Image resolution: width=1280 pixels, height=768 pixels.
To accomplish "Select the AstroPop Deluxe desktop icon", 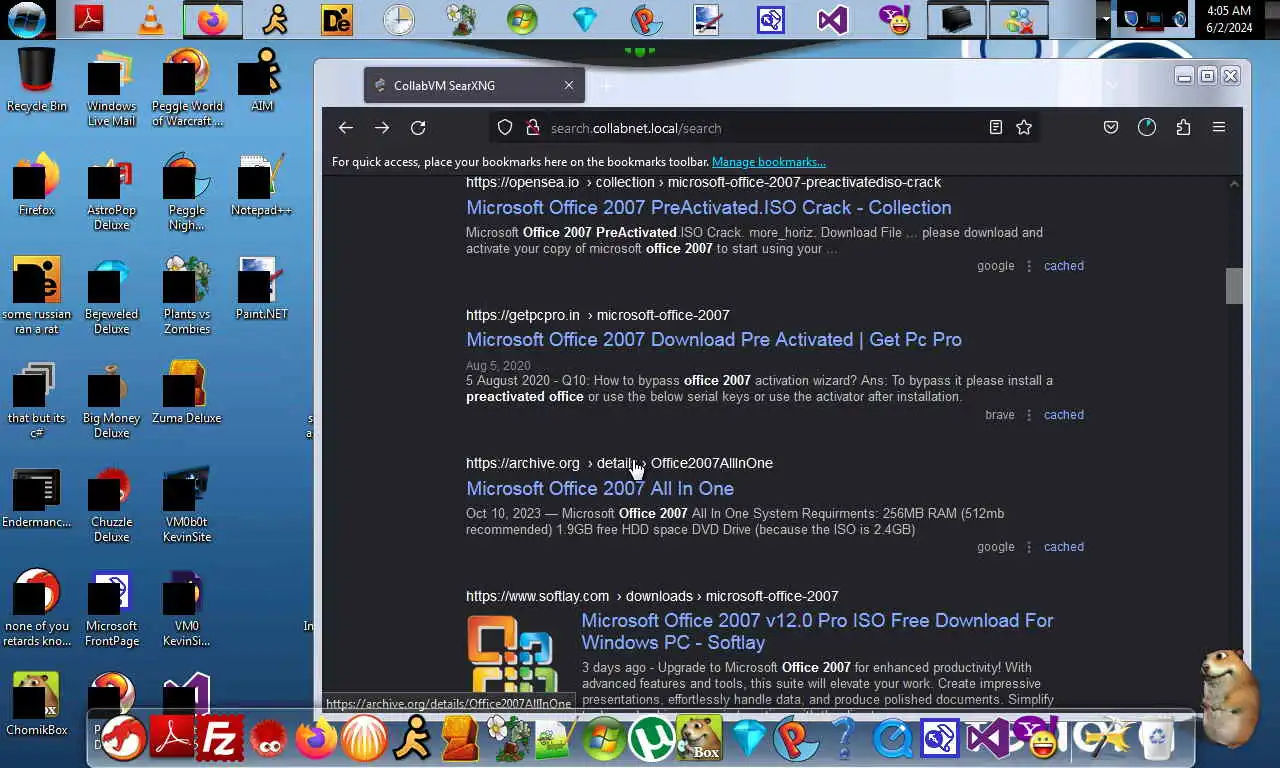I will pos(111,191).
